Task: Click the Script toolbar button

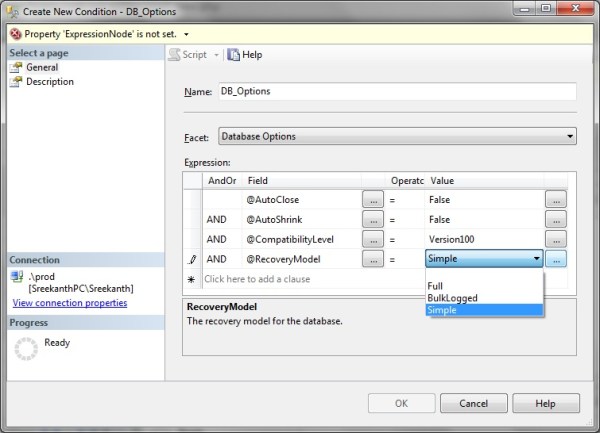Action: (188, 55)
